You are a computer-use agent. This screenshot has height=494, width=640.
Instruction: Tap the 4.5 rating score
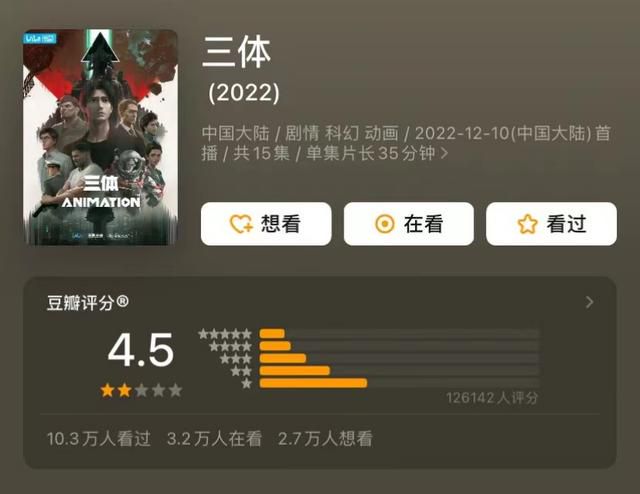pos(141,349)
